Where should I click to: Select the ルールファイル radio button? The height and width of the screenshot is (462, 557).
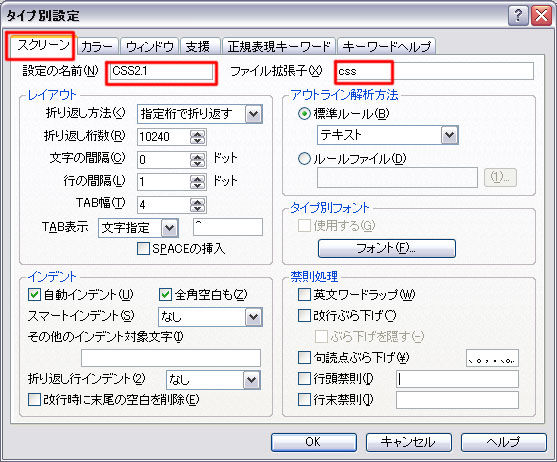tap(304, 159)
